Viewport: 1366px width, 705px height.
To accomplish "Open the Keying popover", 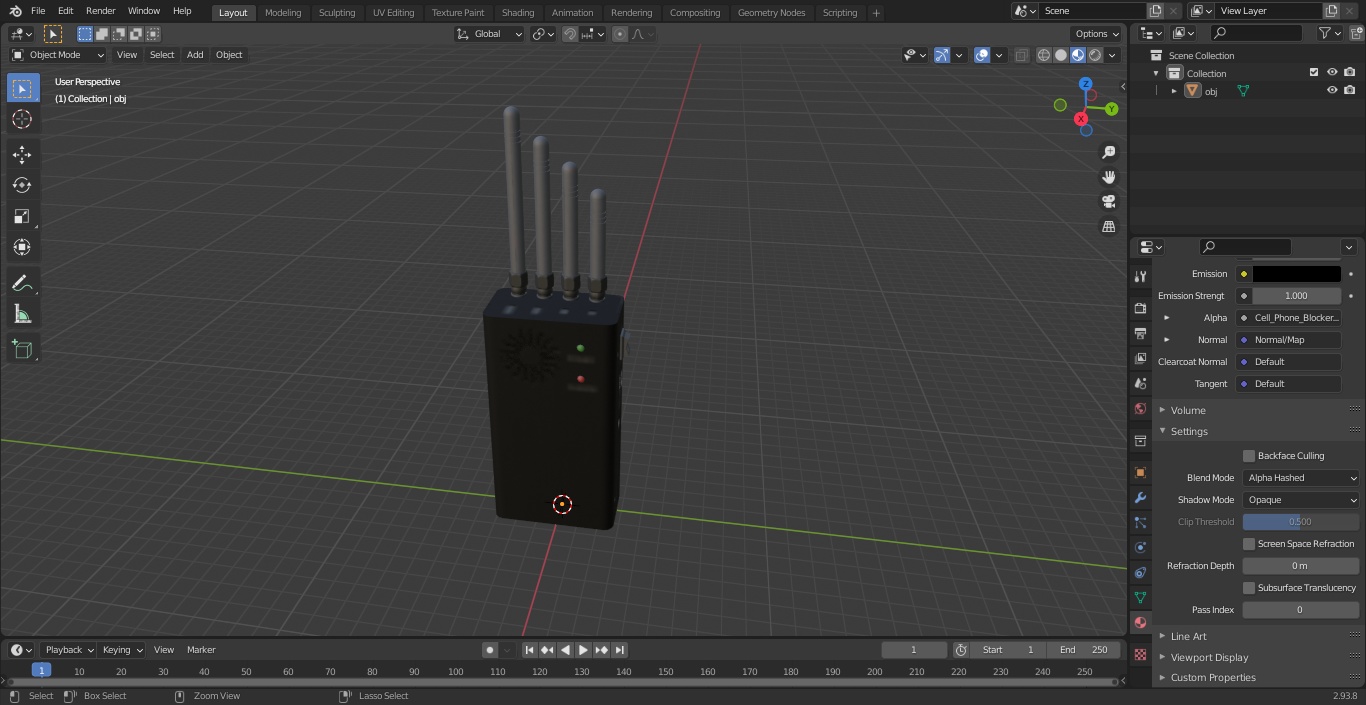I will coord(122,650).
